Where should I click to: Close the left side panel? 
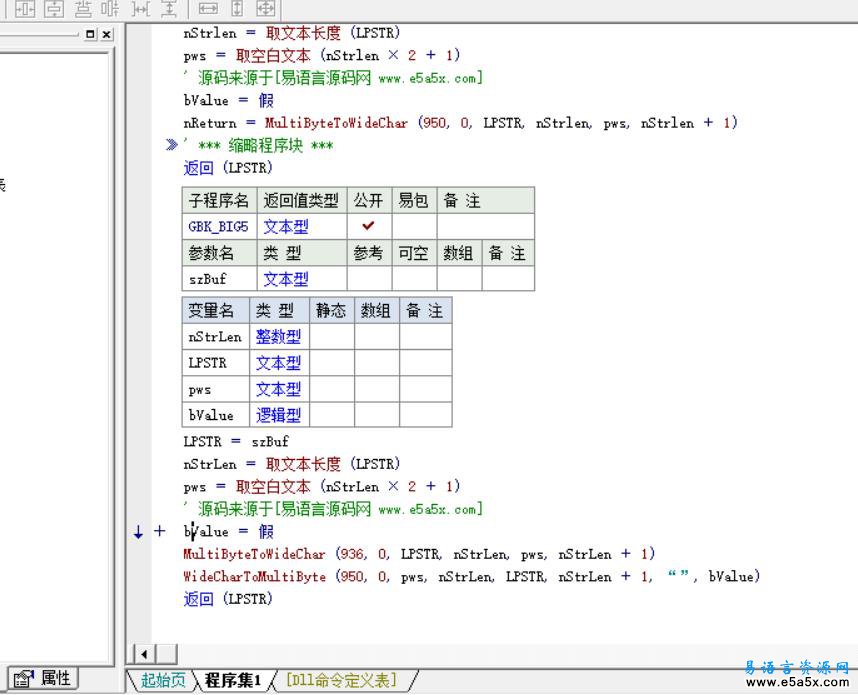(x=107, y=34)
